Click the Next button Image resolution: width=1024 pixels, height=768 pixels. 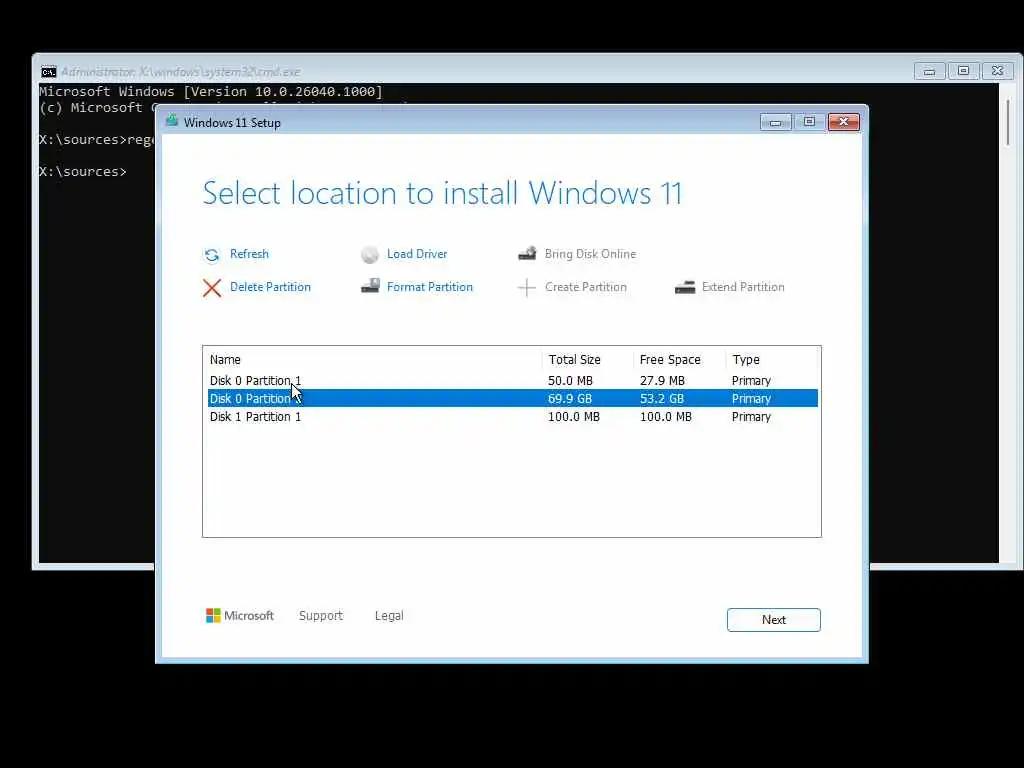click(774, 620)
